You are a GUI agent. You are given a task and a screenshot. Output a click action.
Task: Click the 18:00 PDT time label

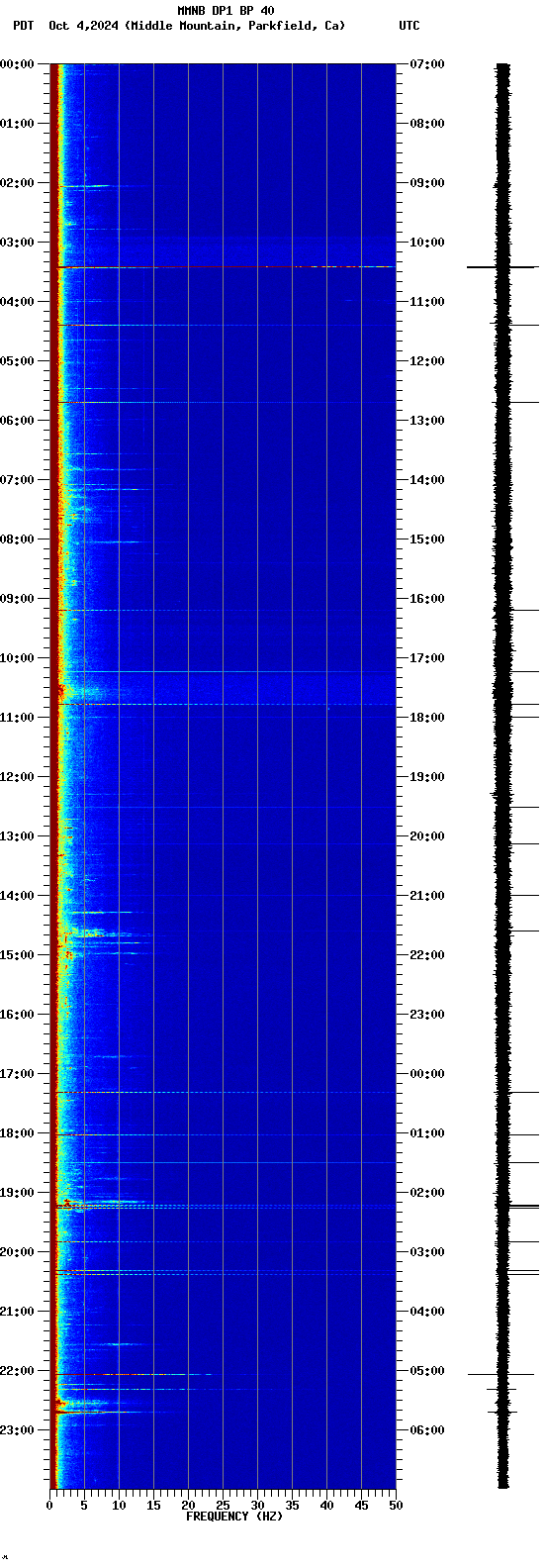pyautogui.click(x=17, y=1133)
